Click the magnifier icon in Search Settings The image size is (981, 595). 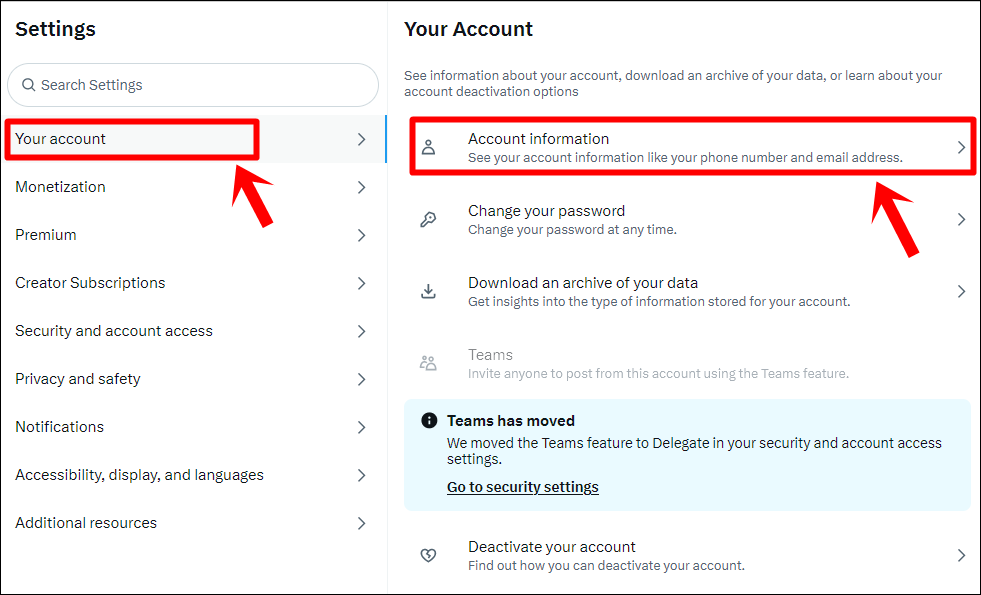pos(27,85)
